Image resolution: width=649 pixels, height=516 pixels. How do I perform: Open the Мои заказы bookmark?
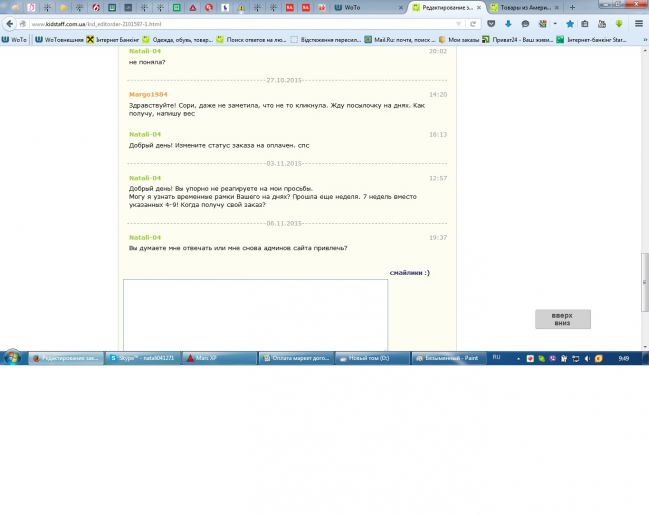458,40
